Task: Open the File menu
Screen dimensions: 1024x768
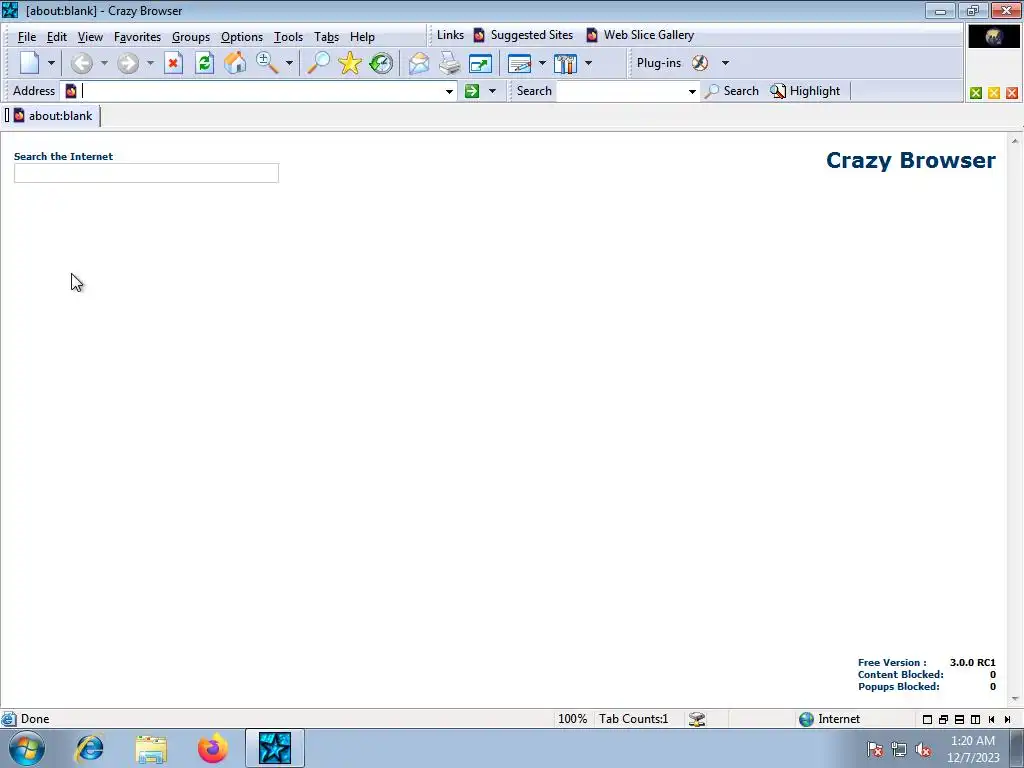Action: pos(27,37)
